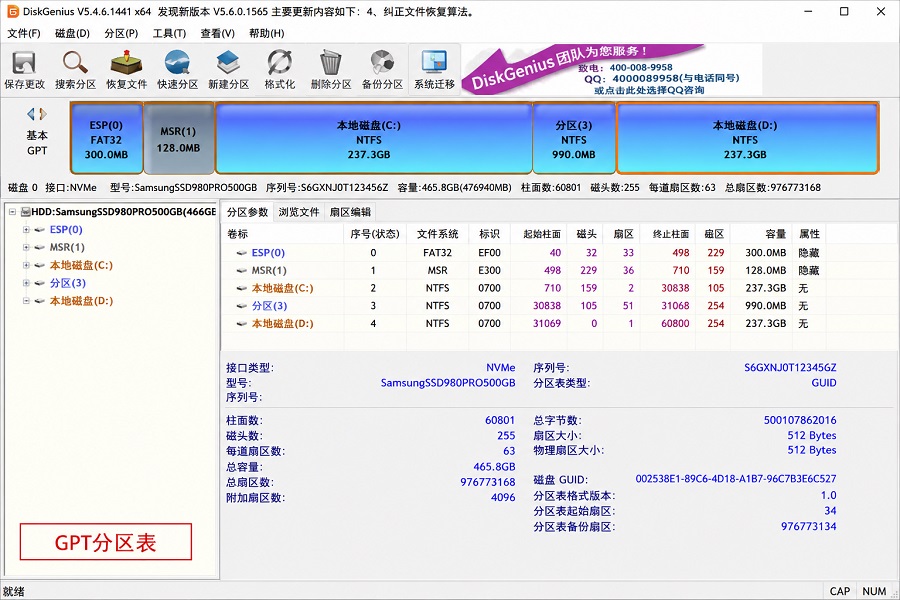
Task: Sort by the 文件系统 column header
Action: click(x=437, y=234)
